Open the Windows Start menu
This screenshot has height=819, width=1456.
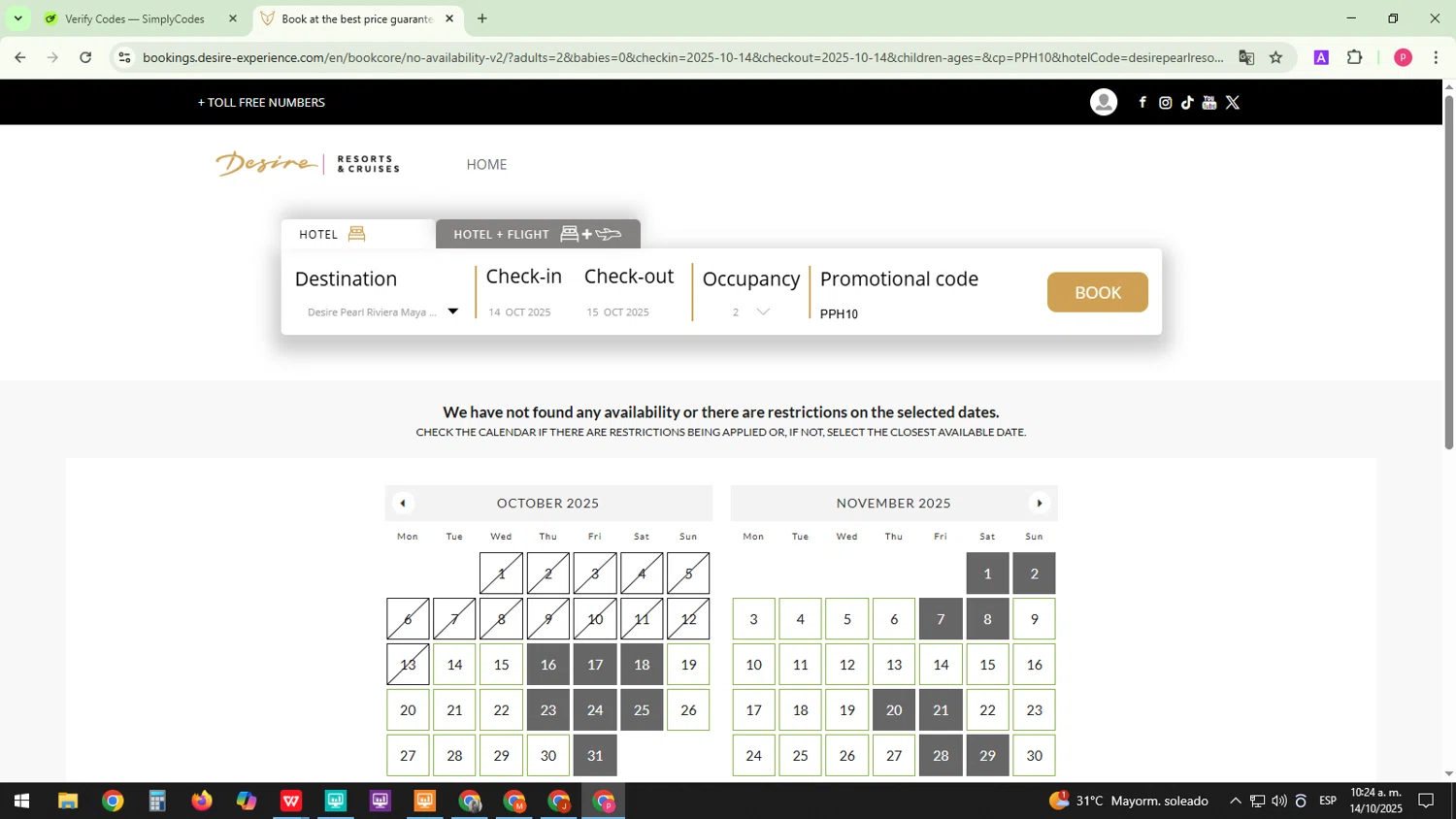click(21, 802)
